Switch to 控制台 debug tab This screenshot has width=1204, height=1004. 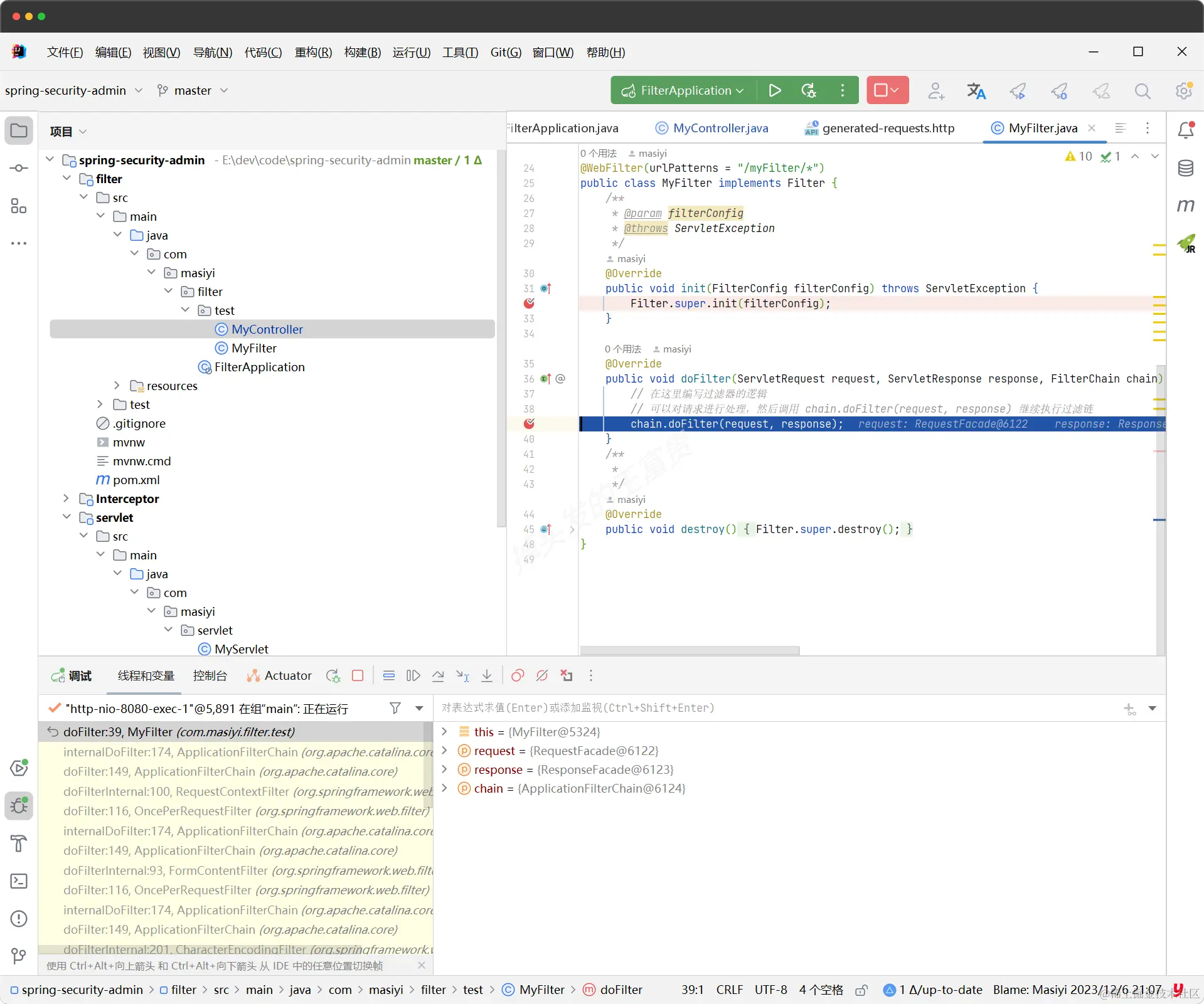tap(210, 675)
